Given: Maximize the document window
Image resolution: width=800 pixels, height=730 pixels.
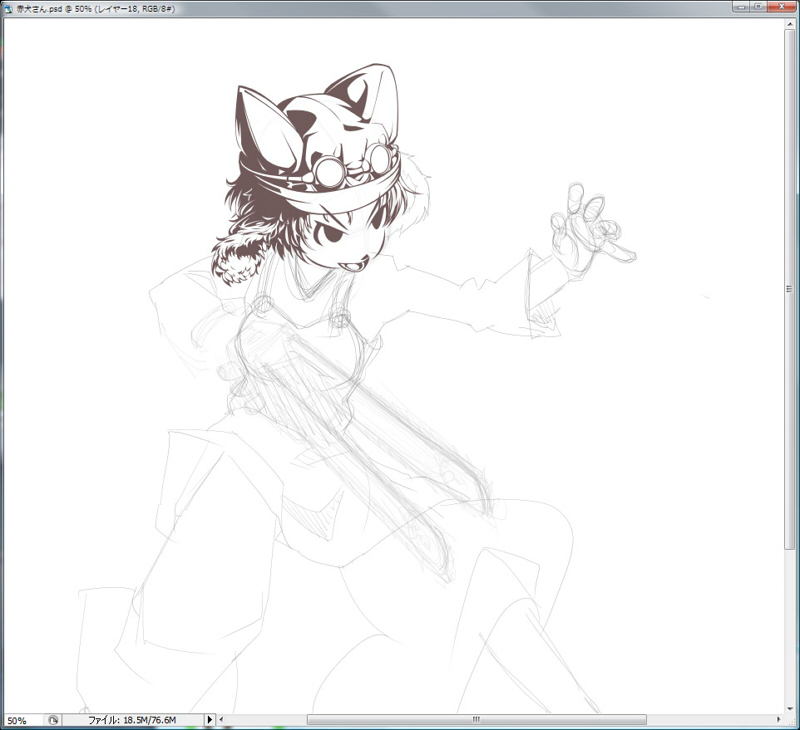Looking at the screenshot, I should click(x=759, y=7).
